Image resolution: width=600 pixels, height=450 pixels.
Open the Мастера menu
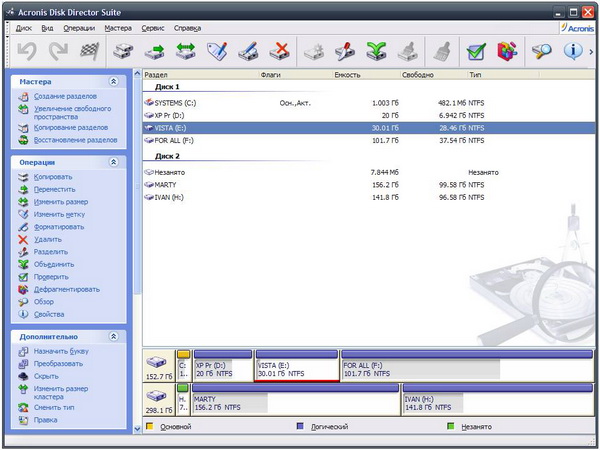[118, 28]
